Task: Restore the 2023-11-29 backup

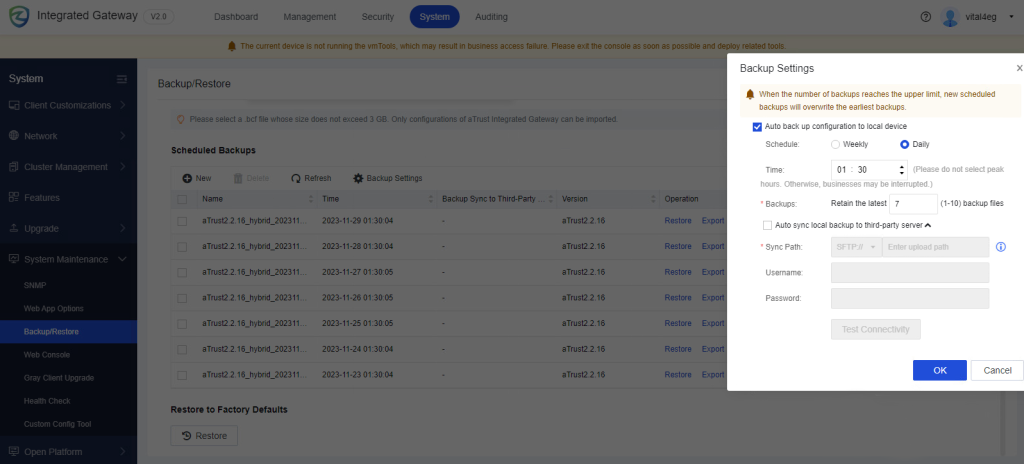Action: click(x=678, y=221)
